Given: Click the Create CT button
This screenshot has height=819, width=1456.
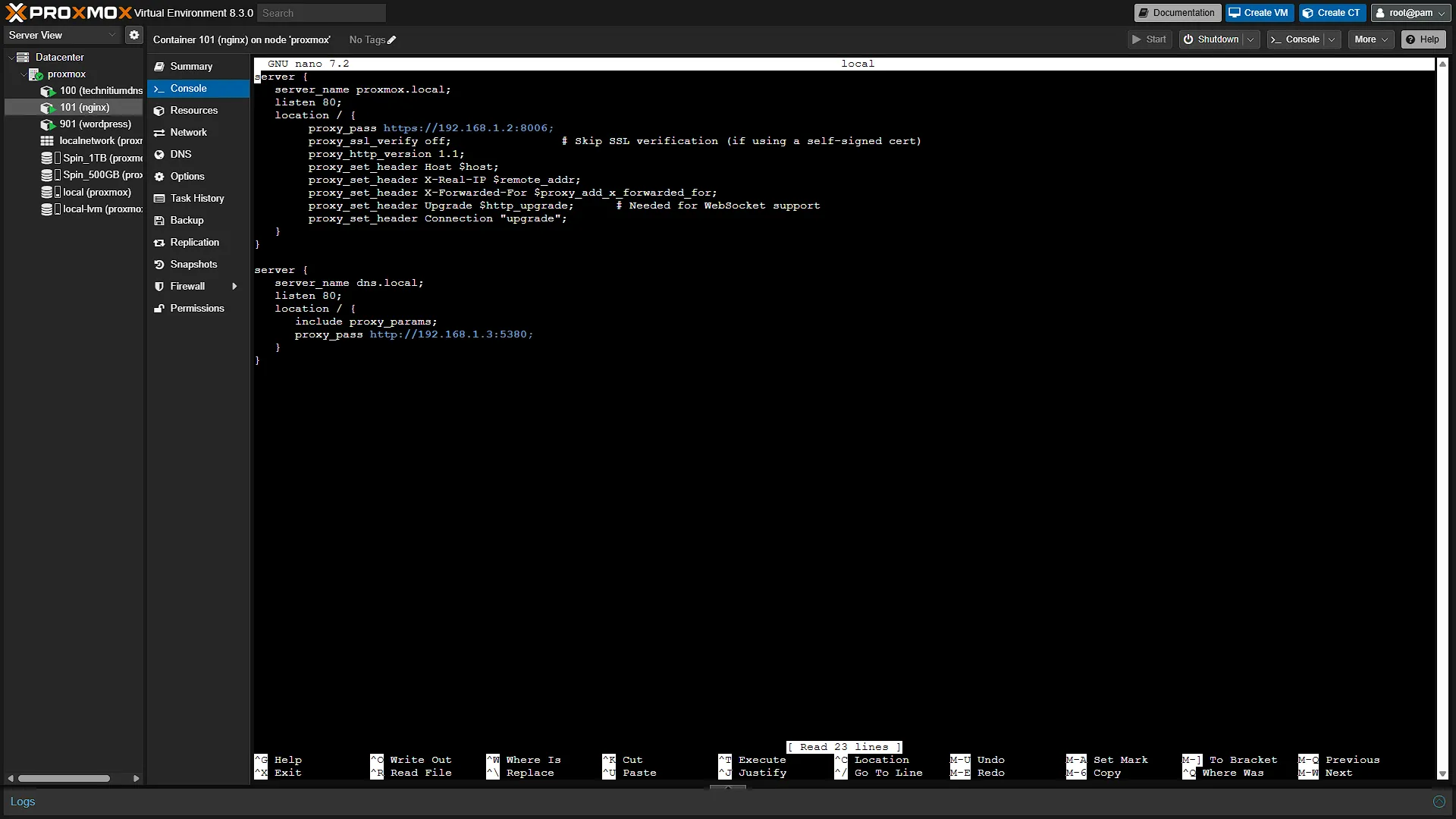Looking at the screenshot, I should (x=1332, y=13).
